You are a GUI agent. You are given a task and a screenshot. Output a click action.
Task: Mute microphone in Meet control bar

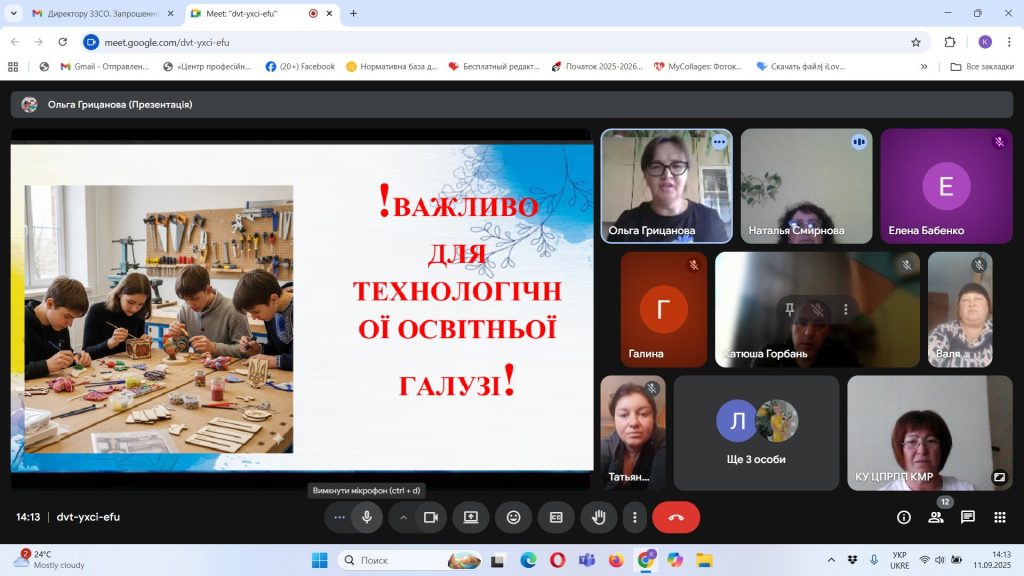tap(367, 517)
